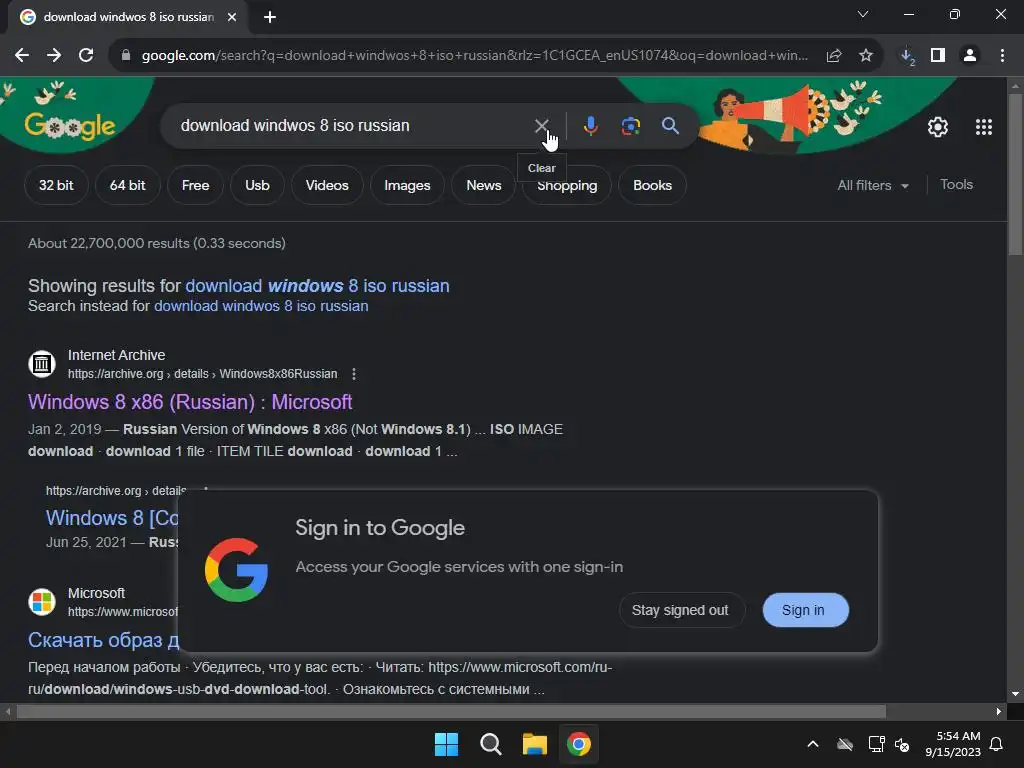Image resolution: width=1024 pixels, height=768 pixels.
Task: Open Chrome downloads indicator
Action: (x=908, y=56)
